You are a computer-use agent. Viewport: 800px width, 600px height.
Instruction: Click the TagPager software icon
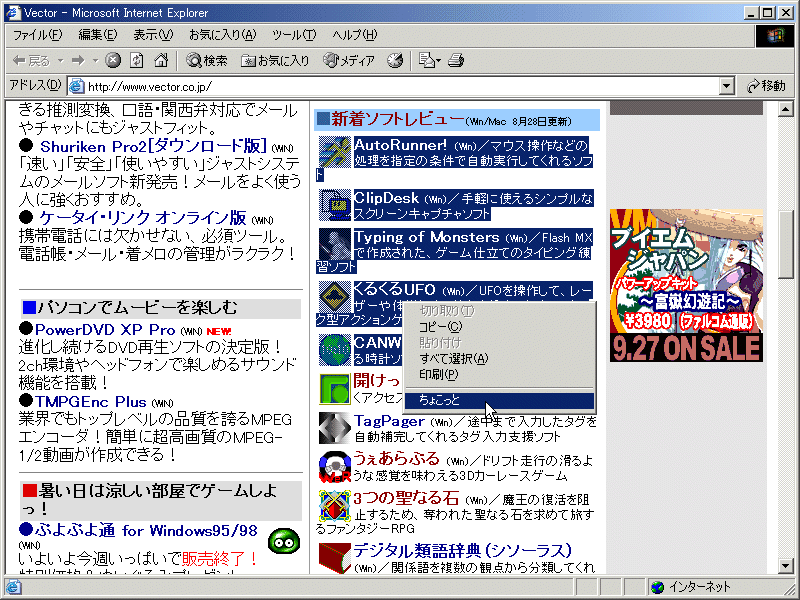point(335,428)
